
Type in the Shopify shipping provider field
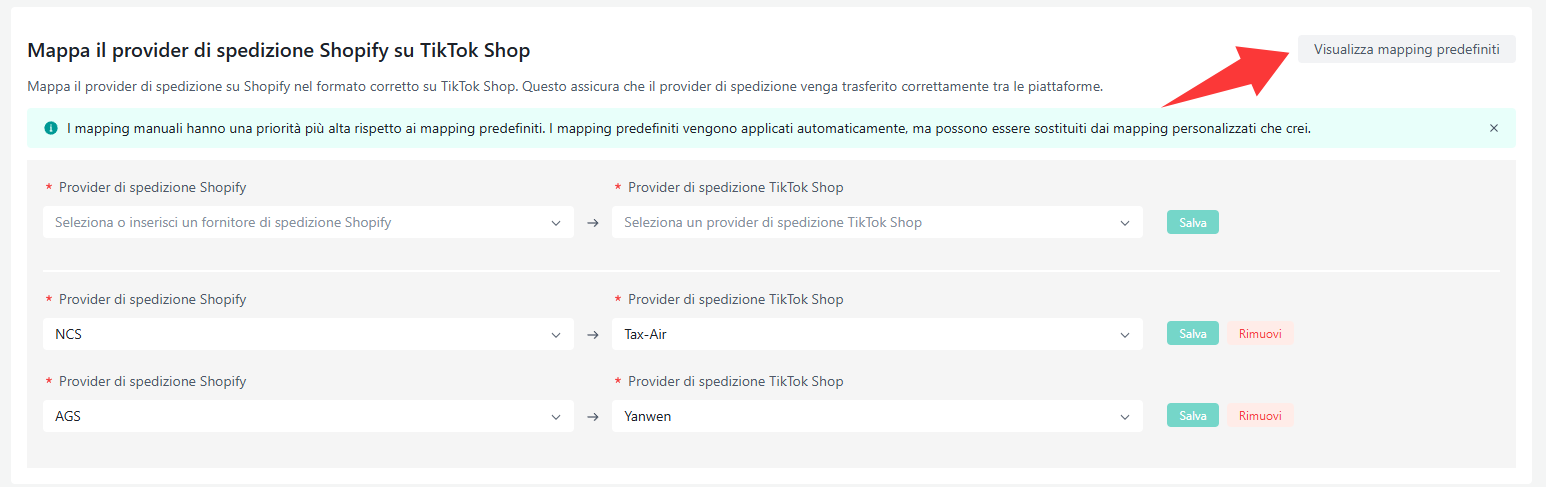point(290,222)
